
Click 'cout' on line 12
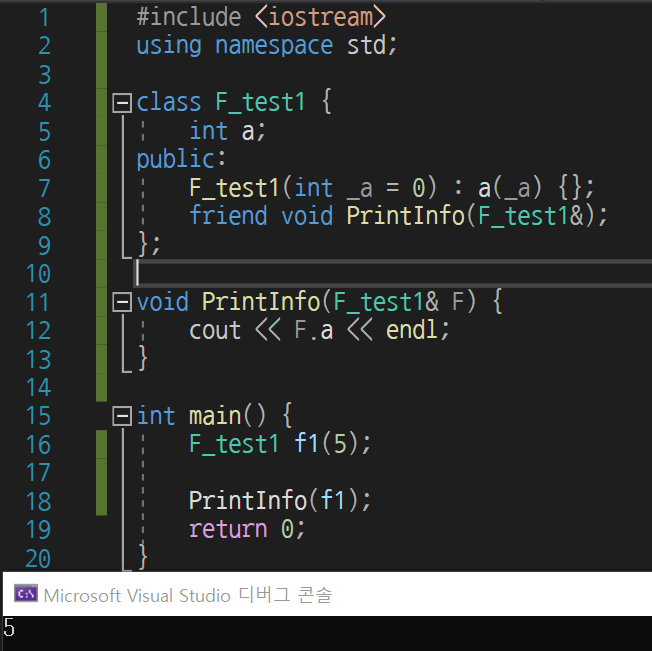215,330
